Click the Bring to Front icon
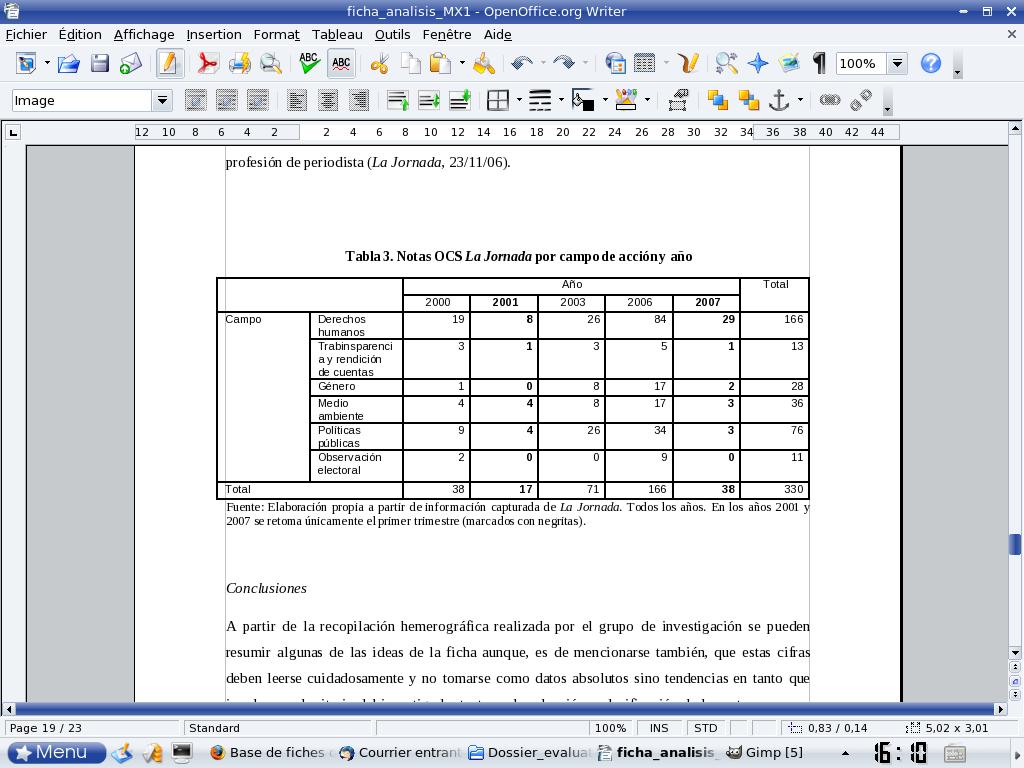Viewport: 1024px width, 768px height. point(717,100)
